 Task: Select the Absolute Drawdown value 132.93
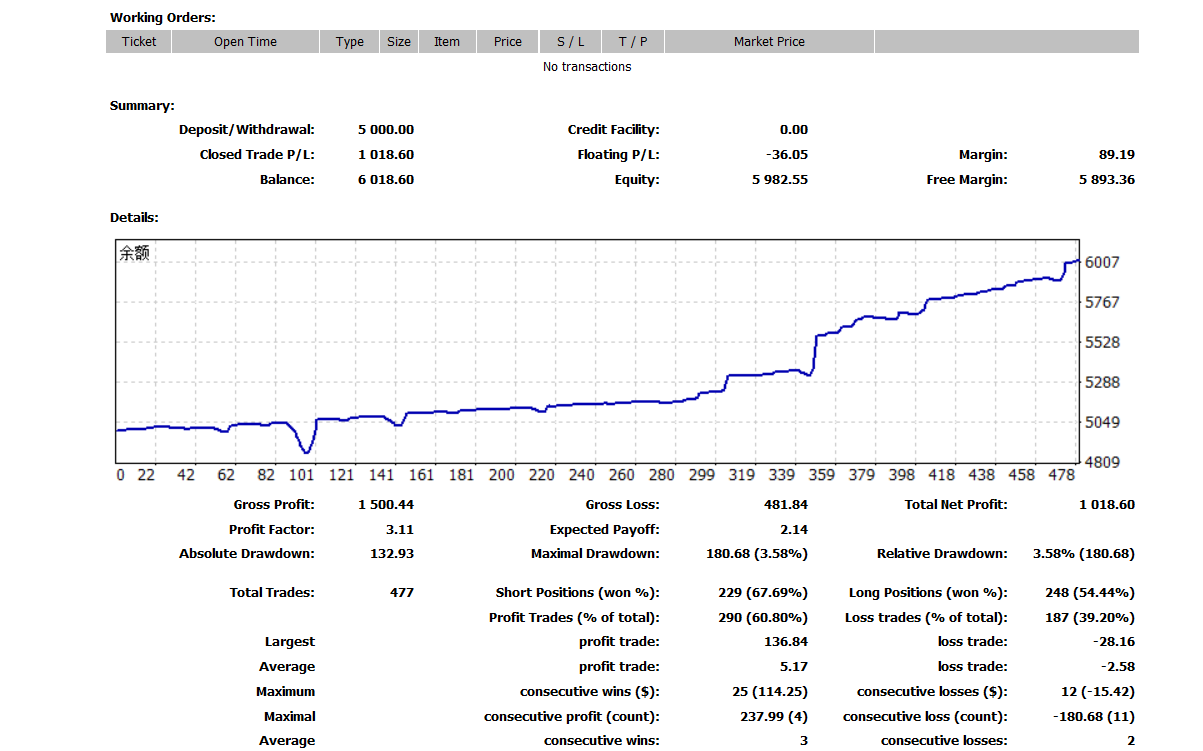coord(392,553)
